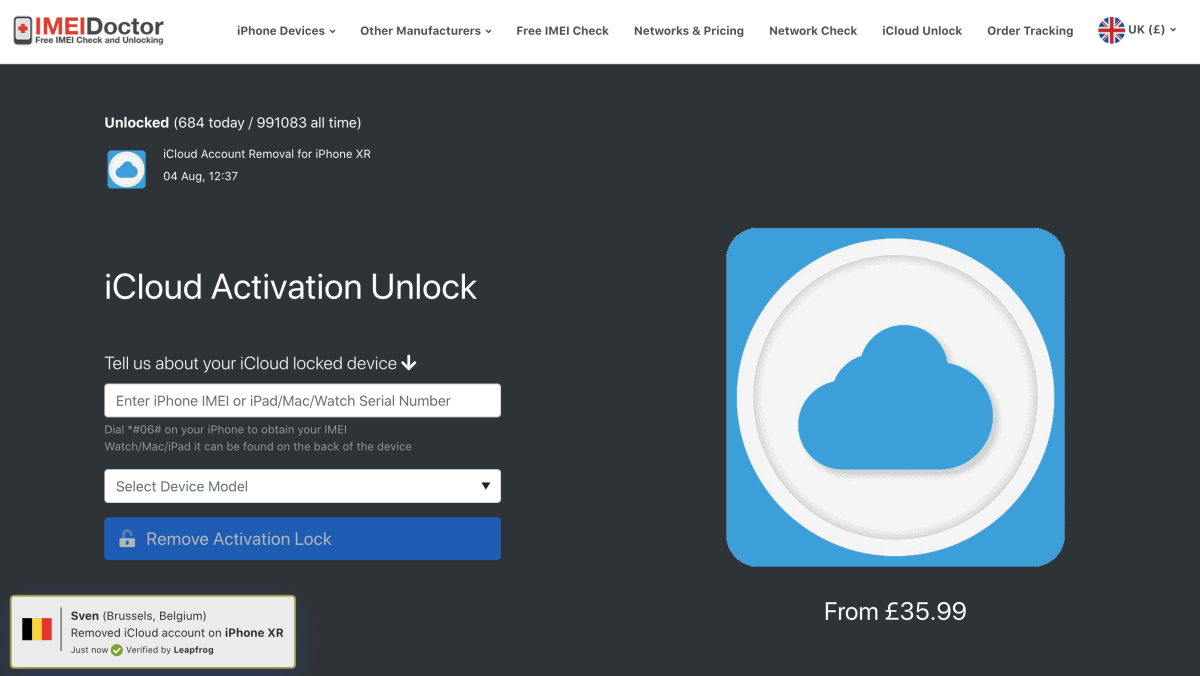
Task: Click the iCloud Account Removal for iPhone XR text
Action: click(267, 154)
